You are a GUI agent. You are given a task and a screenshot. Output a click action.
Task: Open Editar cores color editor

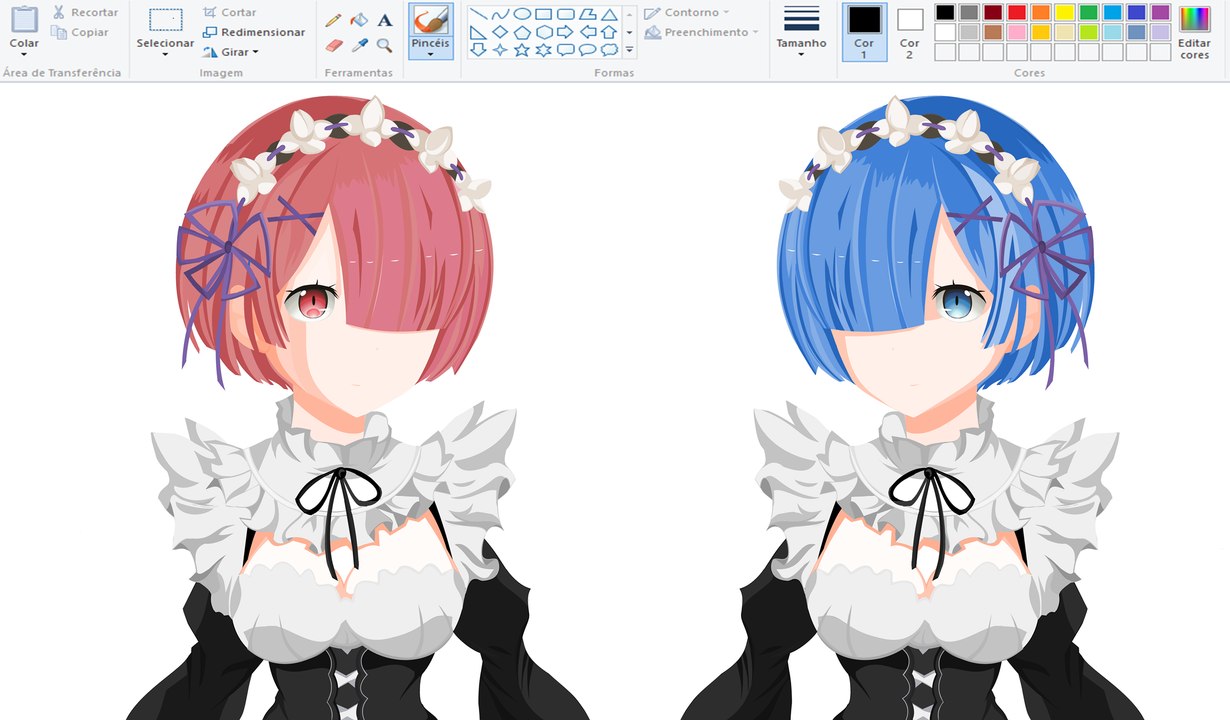[1195, 32]
